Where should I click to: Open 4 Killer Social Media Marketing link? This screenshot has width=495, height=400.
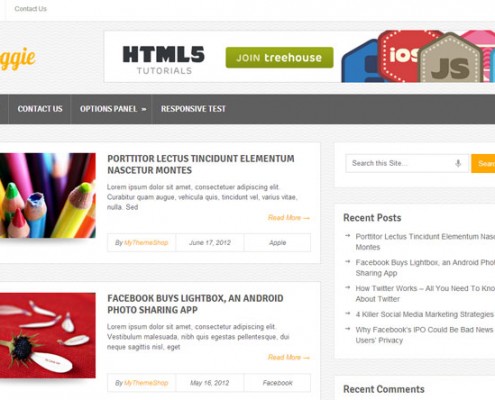point(424,314)
